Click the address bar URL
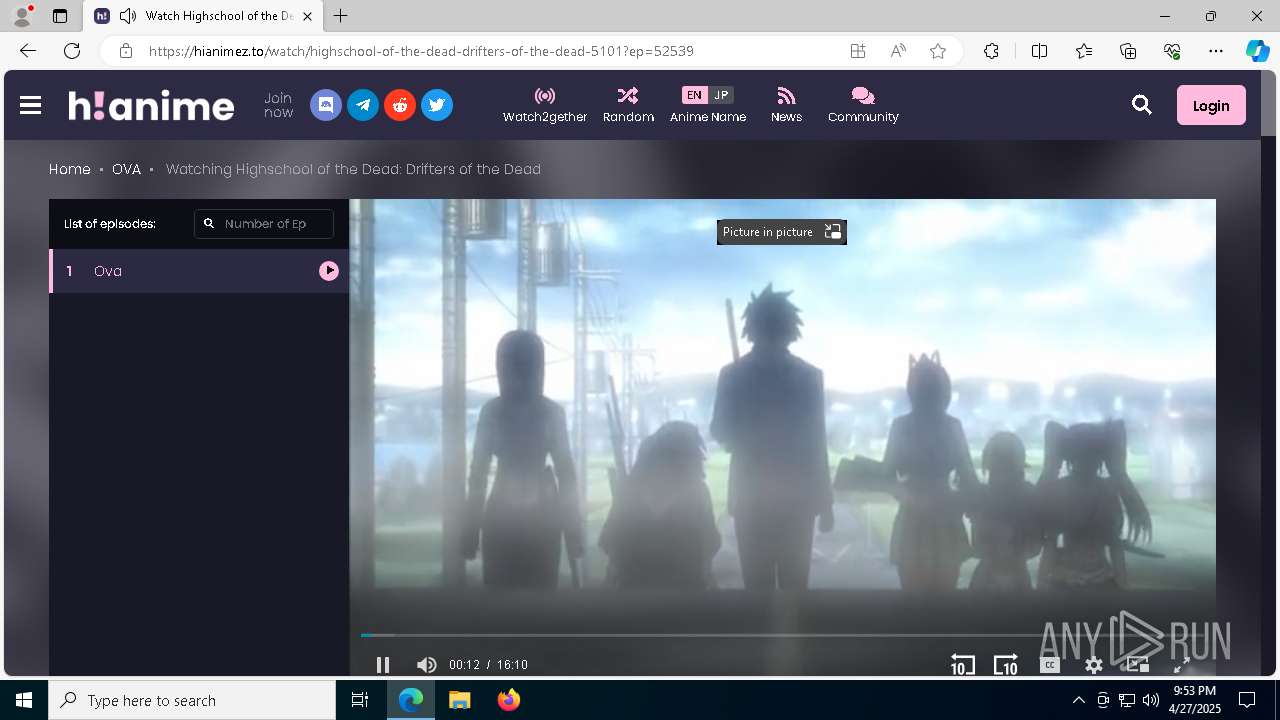Image resolution: width=1280 pixels, height=720 pixels. click(x=421, y=51)
